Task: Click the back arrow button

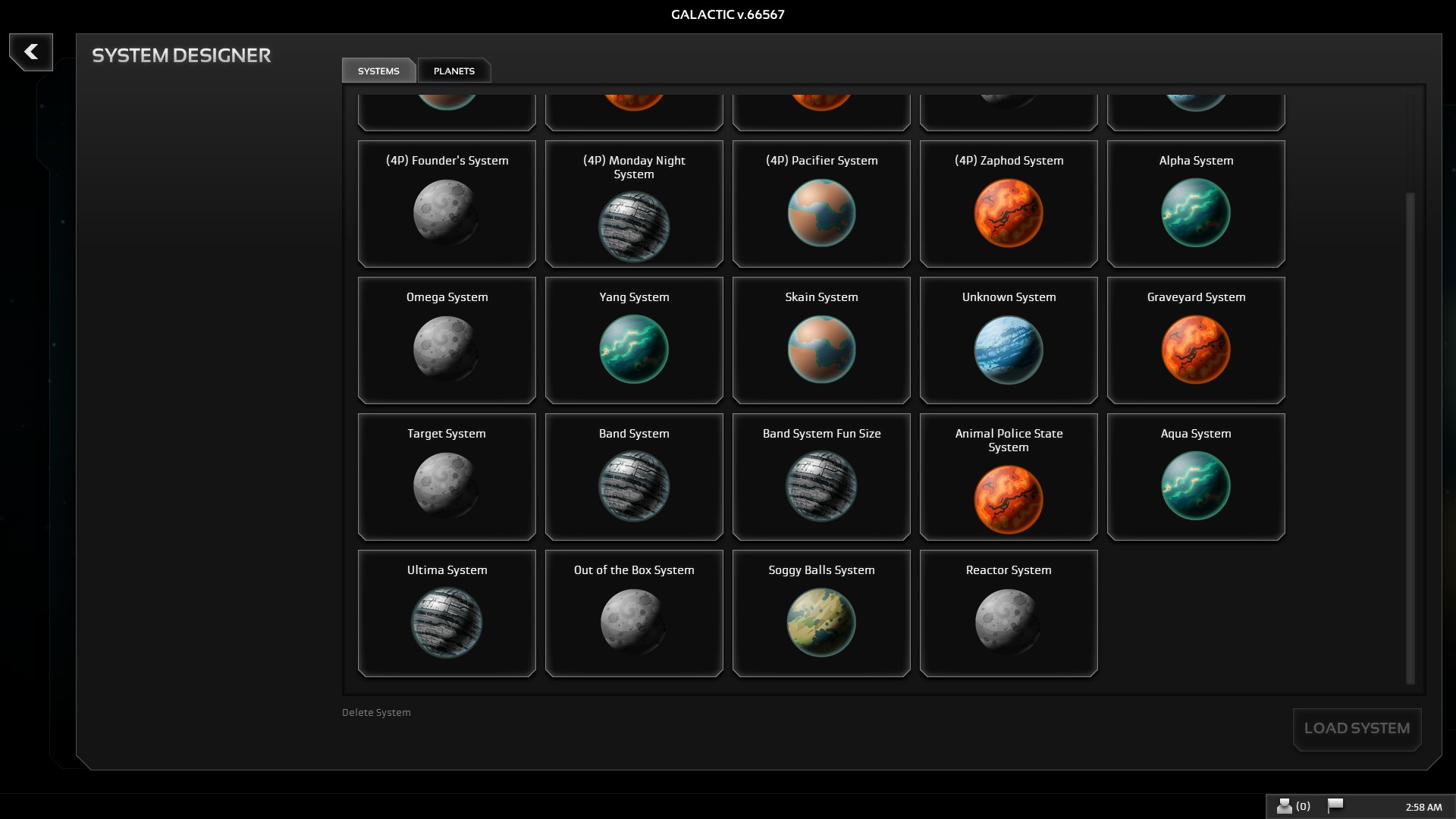Action: point(31,52)
